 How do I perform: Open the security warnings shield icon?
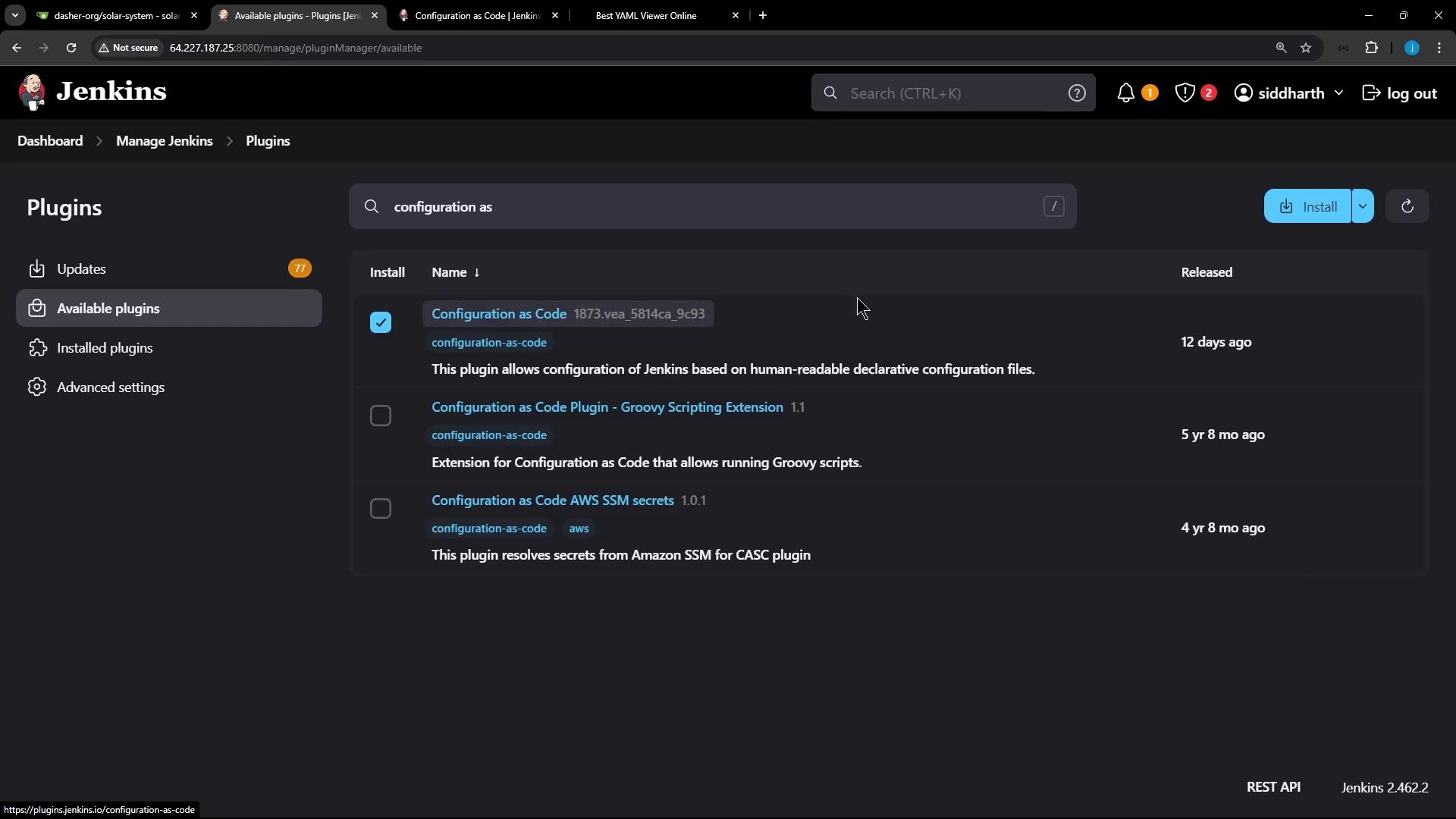click(1185, 93)
